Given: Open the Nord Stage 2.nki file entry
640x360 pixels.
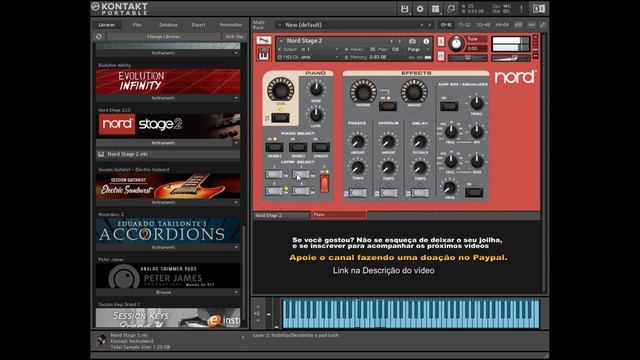Looking at the screenshot, I should tap(168, 154).
